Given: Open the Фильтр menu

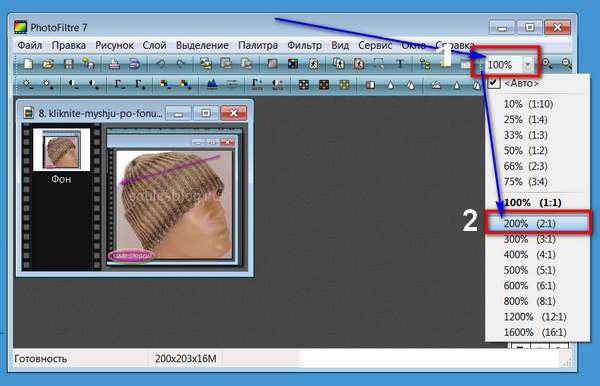Looking at the screenshot, I should (305, 45).
